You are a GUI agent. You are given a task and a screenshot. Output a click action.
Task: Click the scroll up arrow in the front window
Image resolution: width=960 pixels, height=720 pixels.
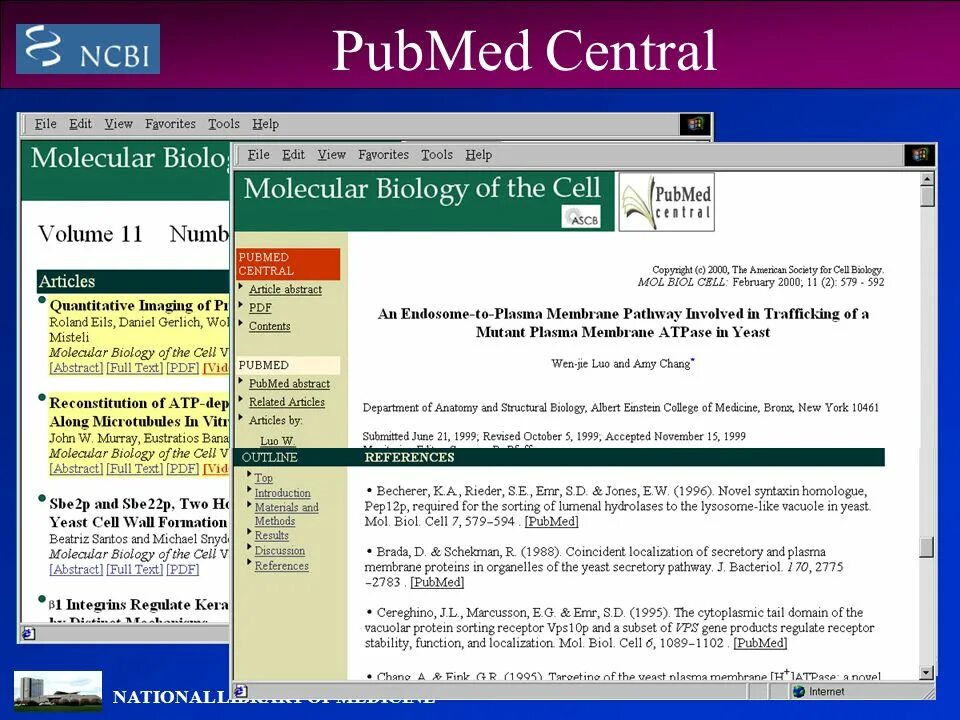point(927,179)
